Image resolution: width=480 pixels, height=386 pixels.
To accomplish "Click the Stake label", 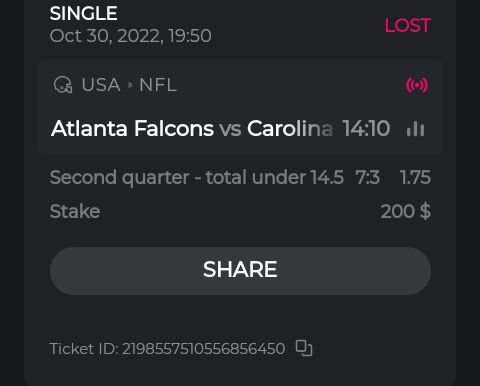I will 75,211.
